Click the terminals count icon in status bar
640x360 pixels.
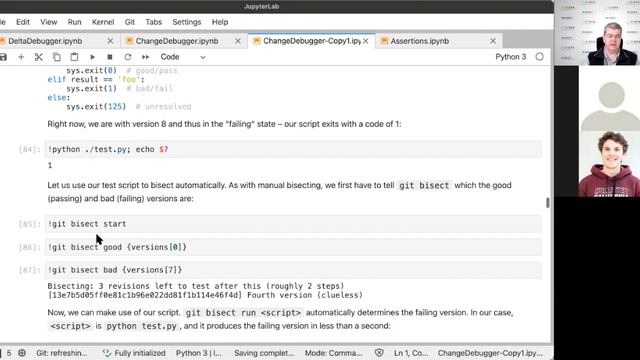click(x=22, y=353)
